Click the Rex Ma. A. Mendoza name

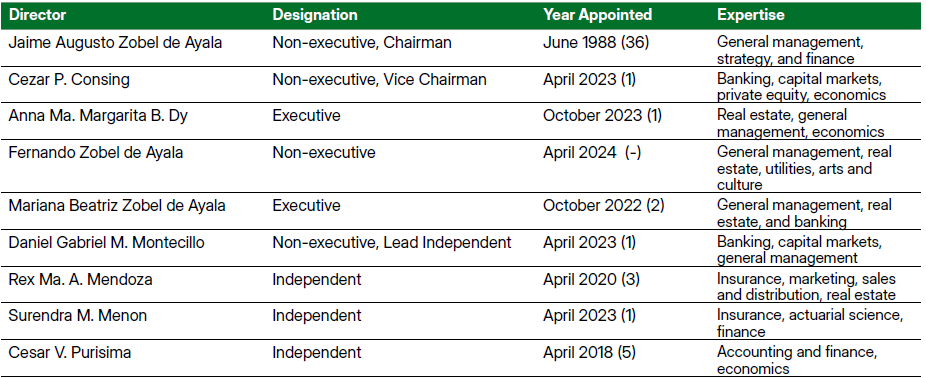click(80, 279)
